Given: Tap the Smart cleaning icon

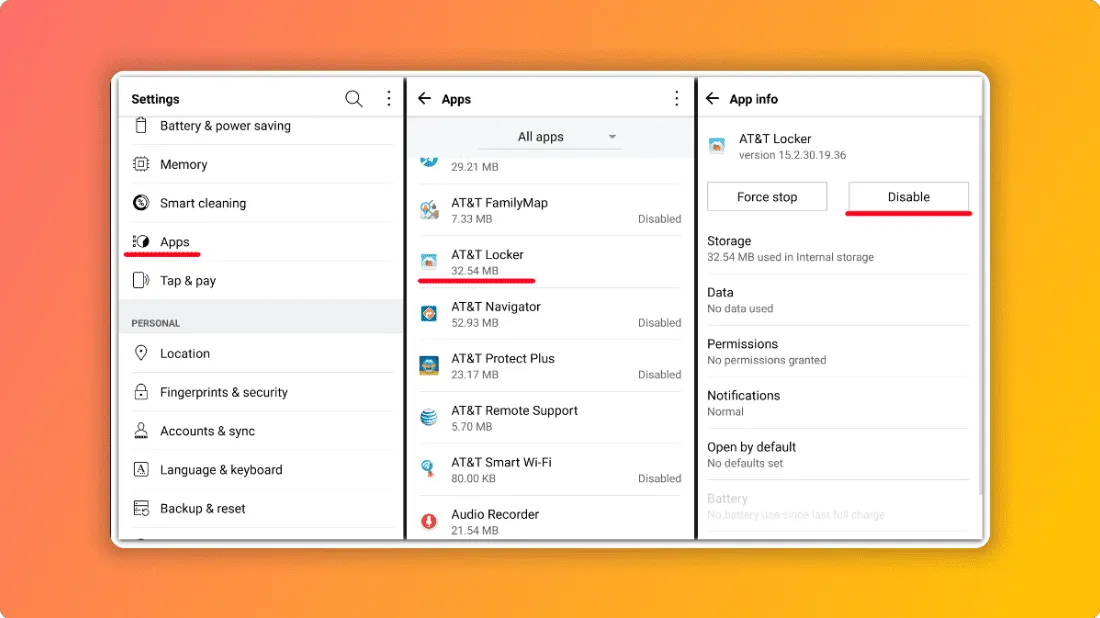Looking at the screenshot, I should pos(141,203).
